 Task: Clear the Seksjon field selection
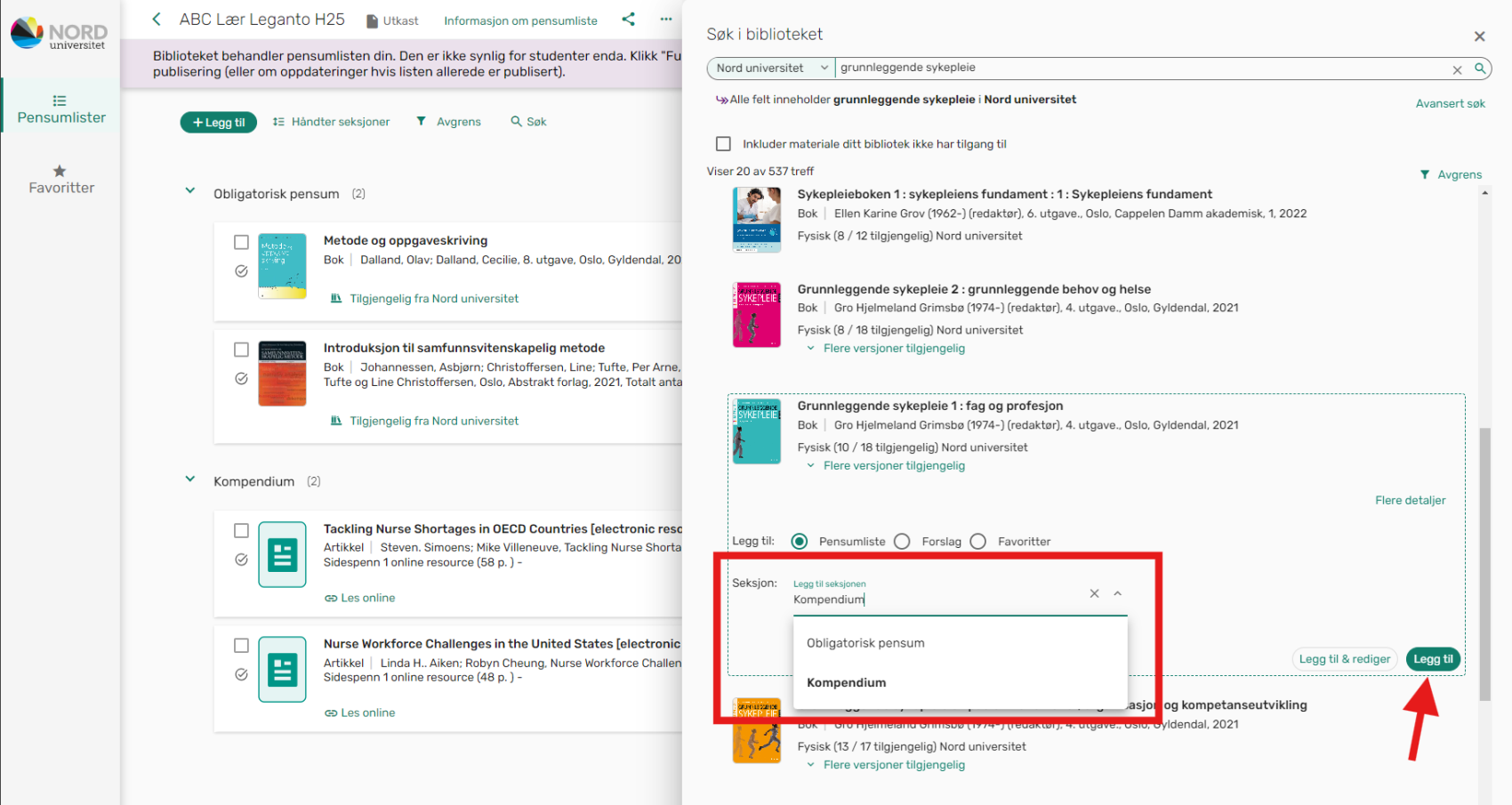click(1095, 593)
